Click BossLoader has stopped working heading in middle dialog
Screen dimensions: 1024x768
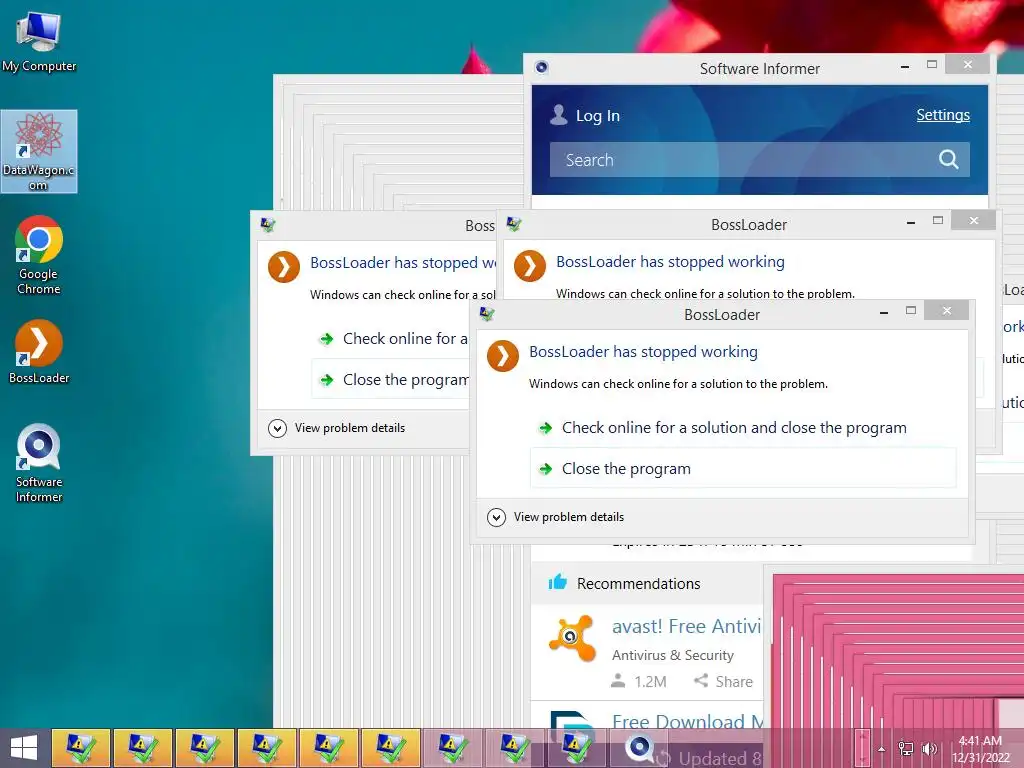[670, 261]
